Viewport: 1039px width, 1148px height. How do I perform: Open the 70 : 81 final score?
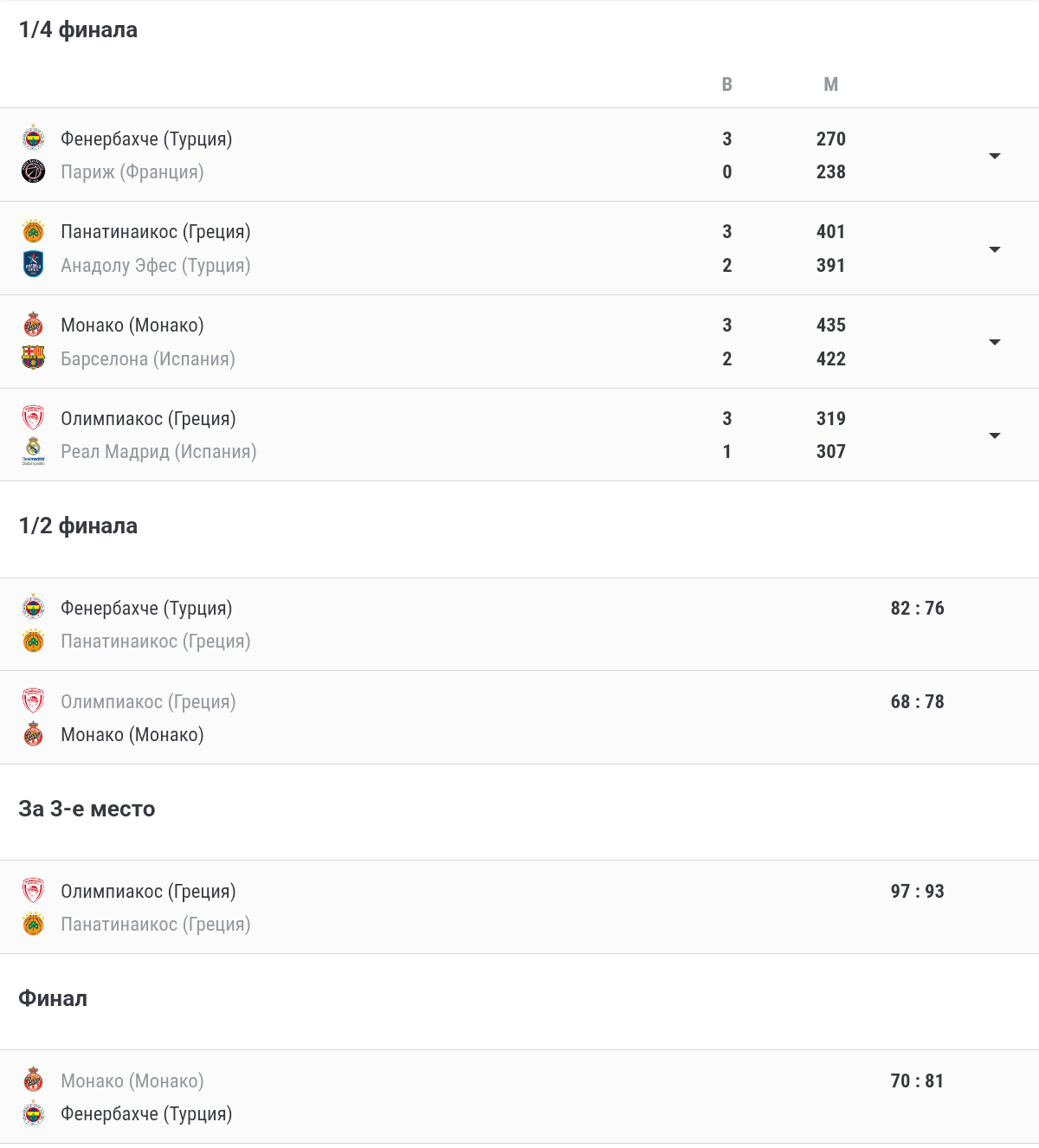[917, 1080]
